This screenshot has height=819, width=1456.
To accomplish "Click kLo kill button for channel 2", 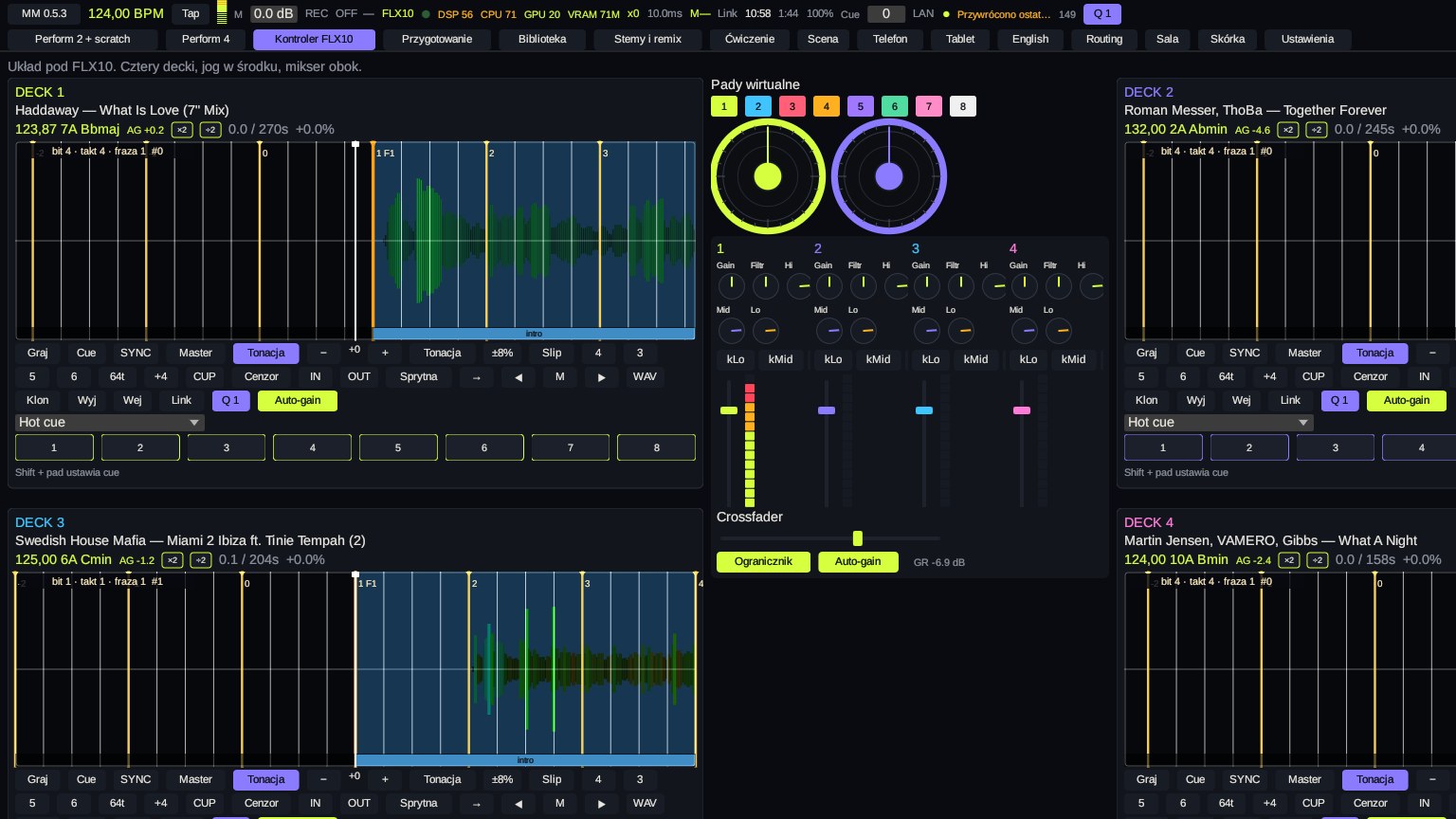I will [833, 359].
